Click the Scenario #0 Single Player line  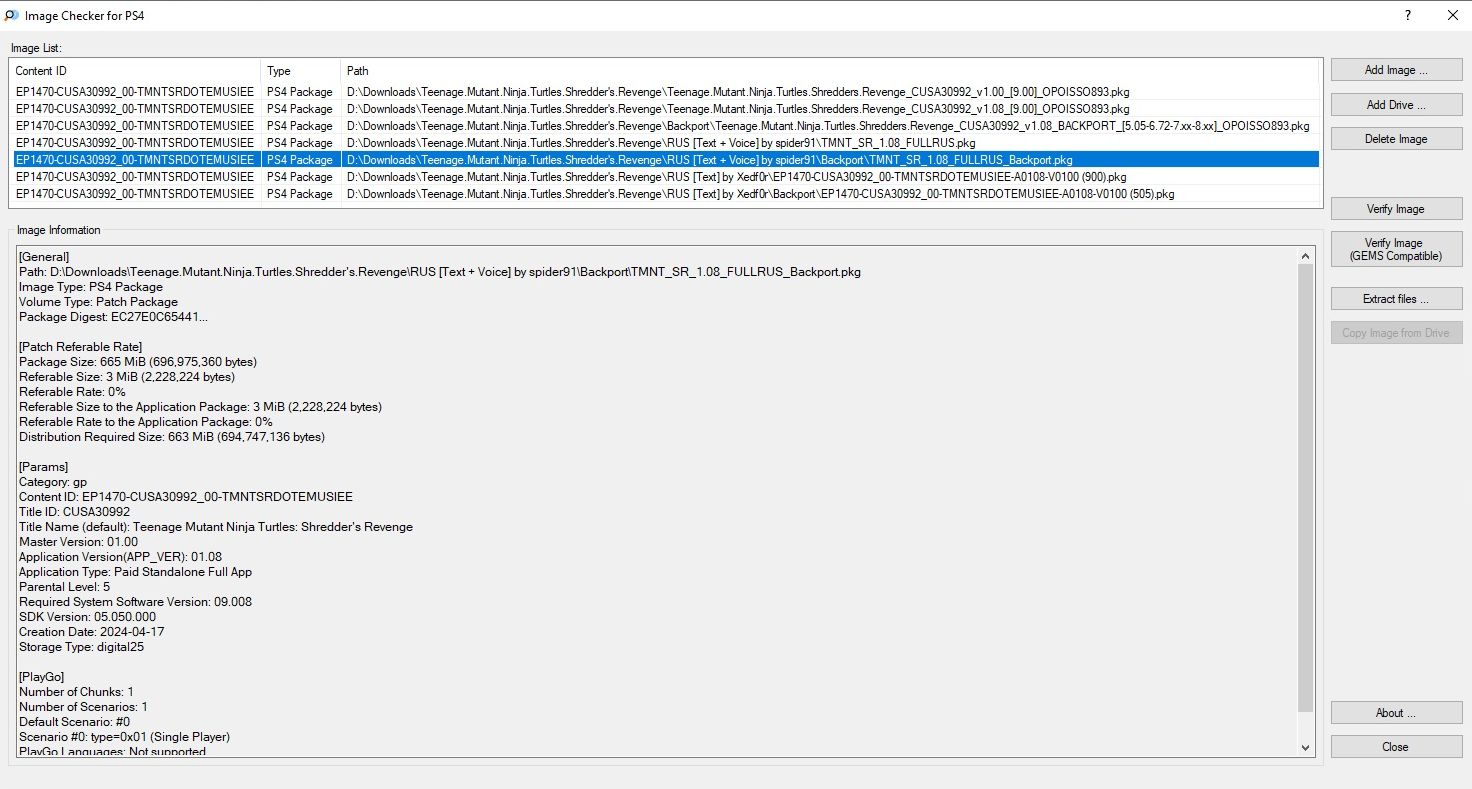125,737
